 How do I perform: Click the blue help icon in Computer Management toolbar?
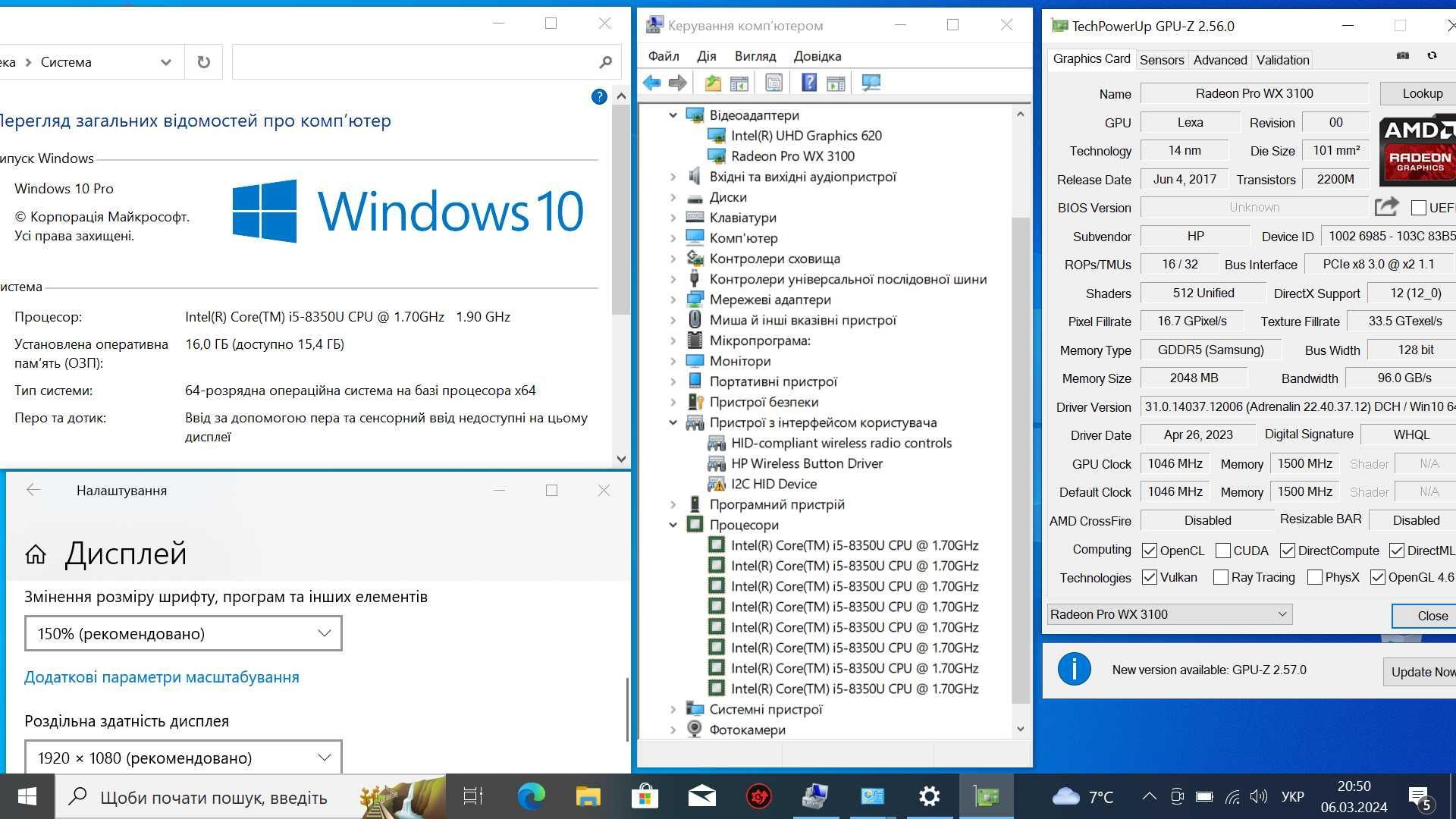809,83
